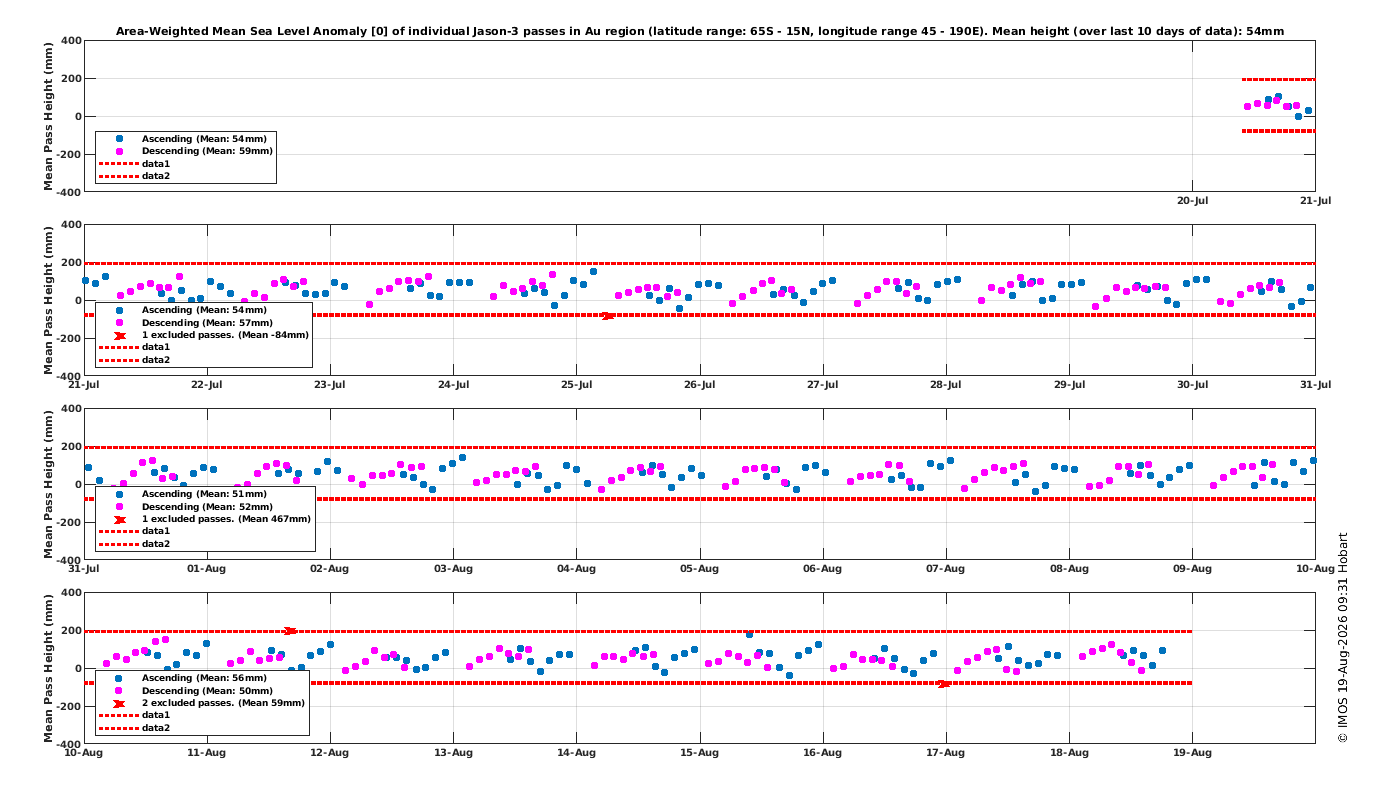Click the 17-Aug tick label
The image size is (1400, 800).
pos(946,753)
